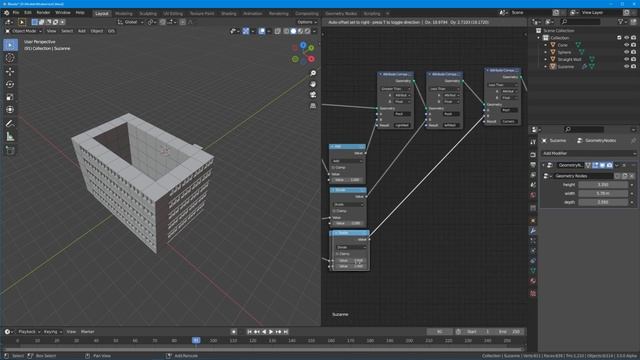This screenshot has width=640, height=360.
Task: Open the Tool properties tab icon
Action: (x=533, y=142)
